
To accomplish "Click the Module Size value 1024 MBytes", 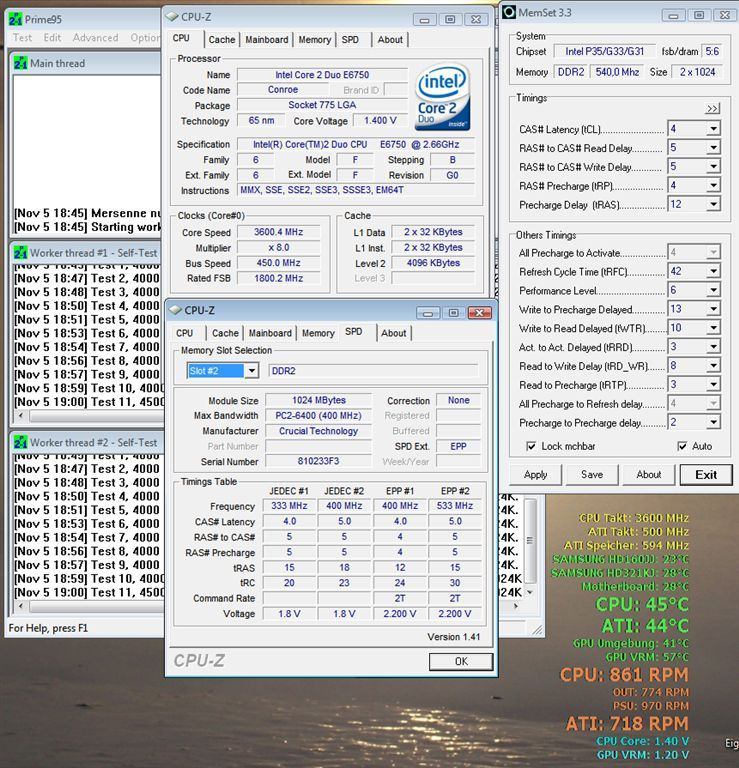I will (x=318, y=400).
